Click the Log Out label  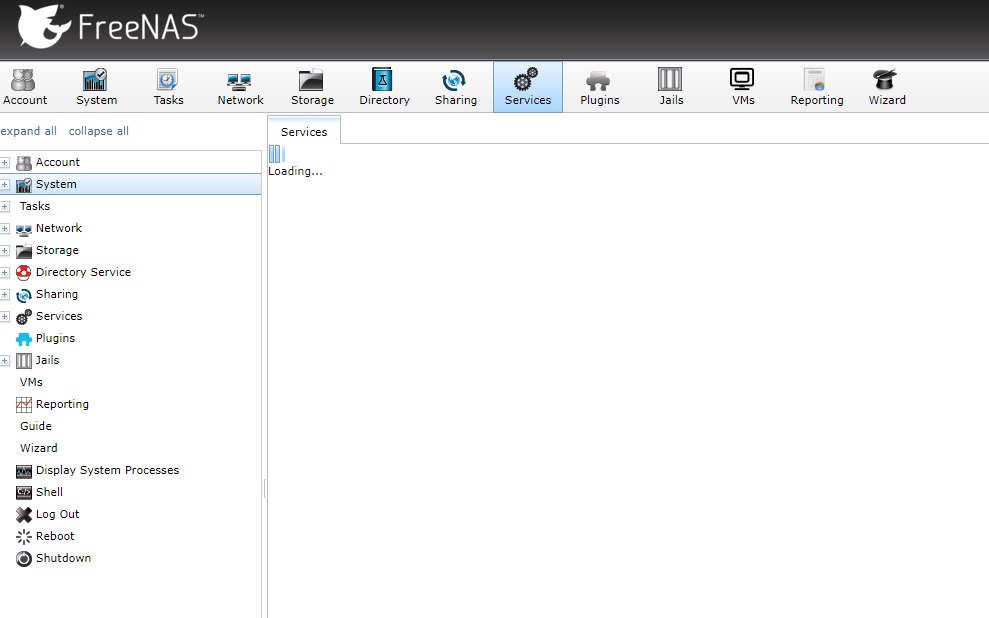pos(57,515)
